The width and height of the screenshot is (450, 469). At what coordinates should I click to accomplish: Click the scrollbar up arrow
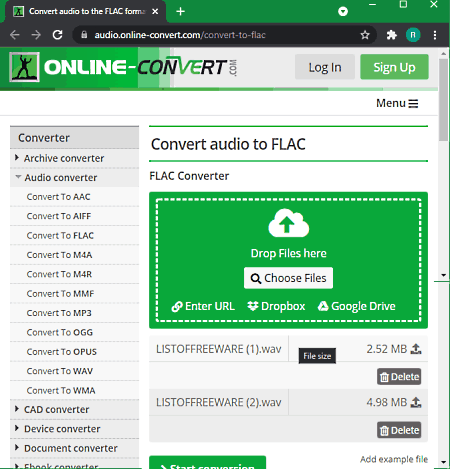point(443,53)
